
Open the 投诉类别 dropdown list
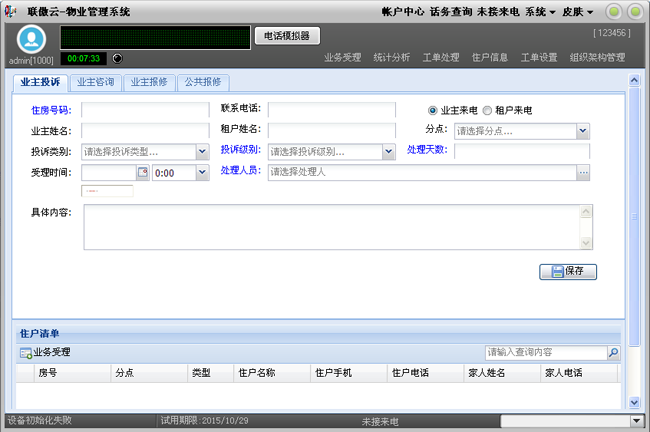[x=202, y=152]
